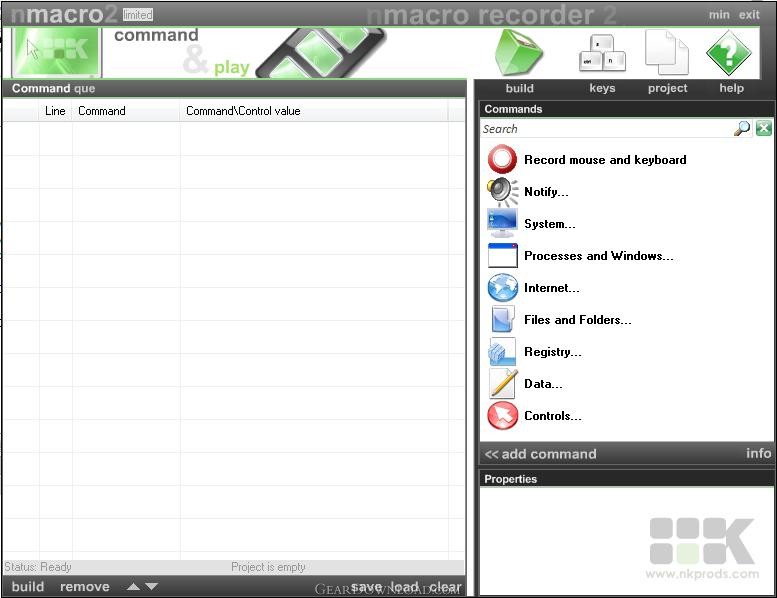Switch to the help tab label
Image resolution: width=777 pixels, height=598 pixels.
731,88
